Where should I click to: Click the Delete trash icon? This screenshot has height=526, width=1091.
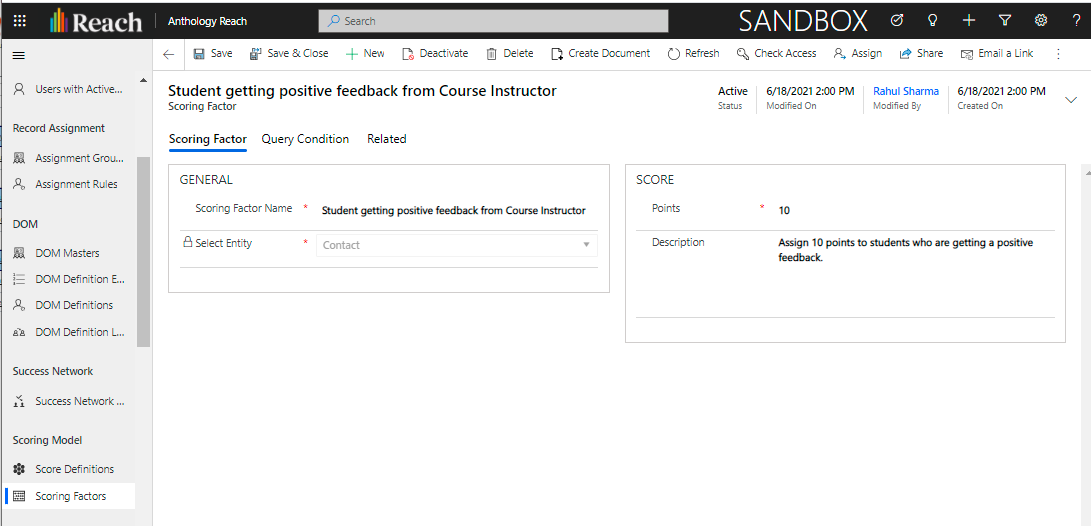point(491,54)
